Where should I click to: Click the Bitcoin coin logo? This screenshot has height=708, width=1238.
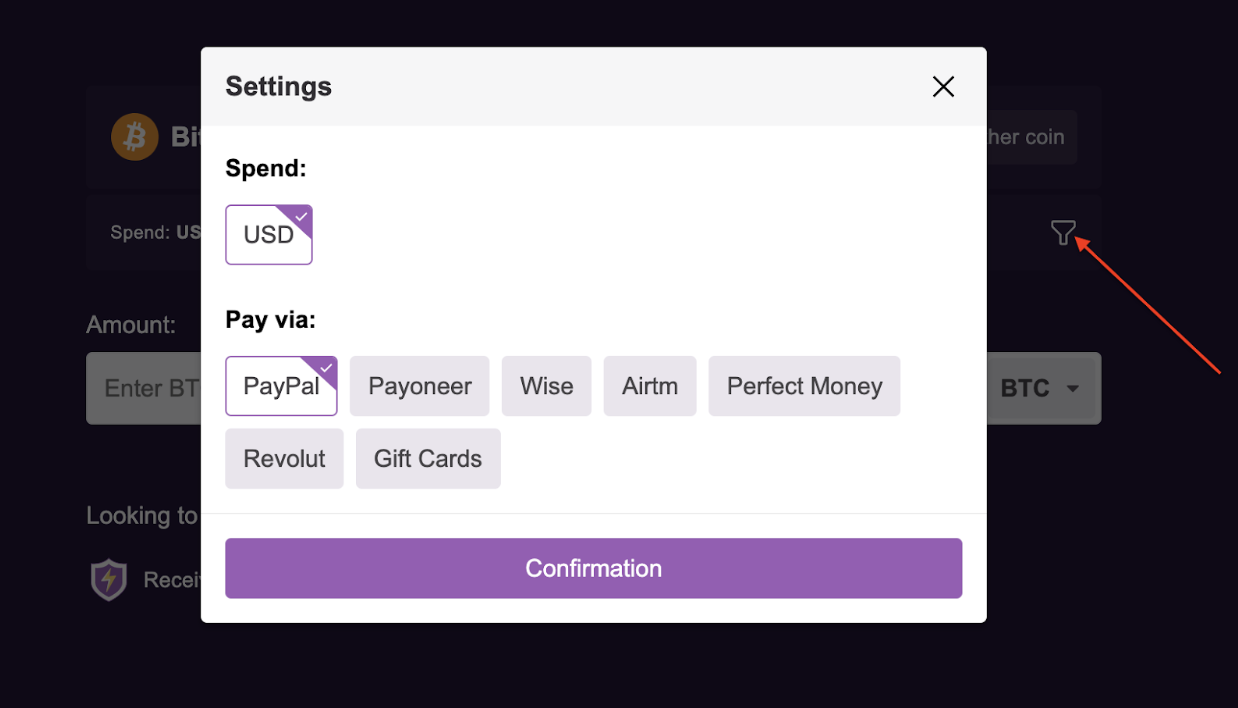tap(135, 137)
